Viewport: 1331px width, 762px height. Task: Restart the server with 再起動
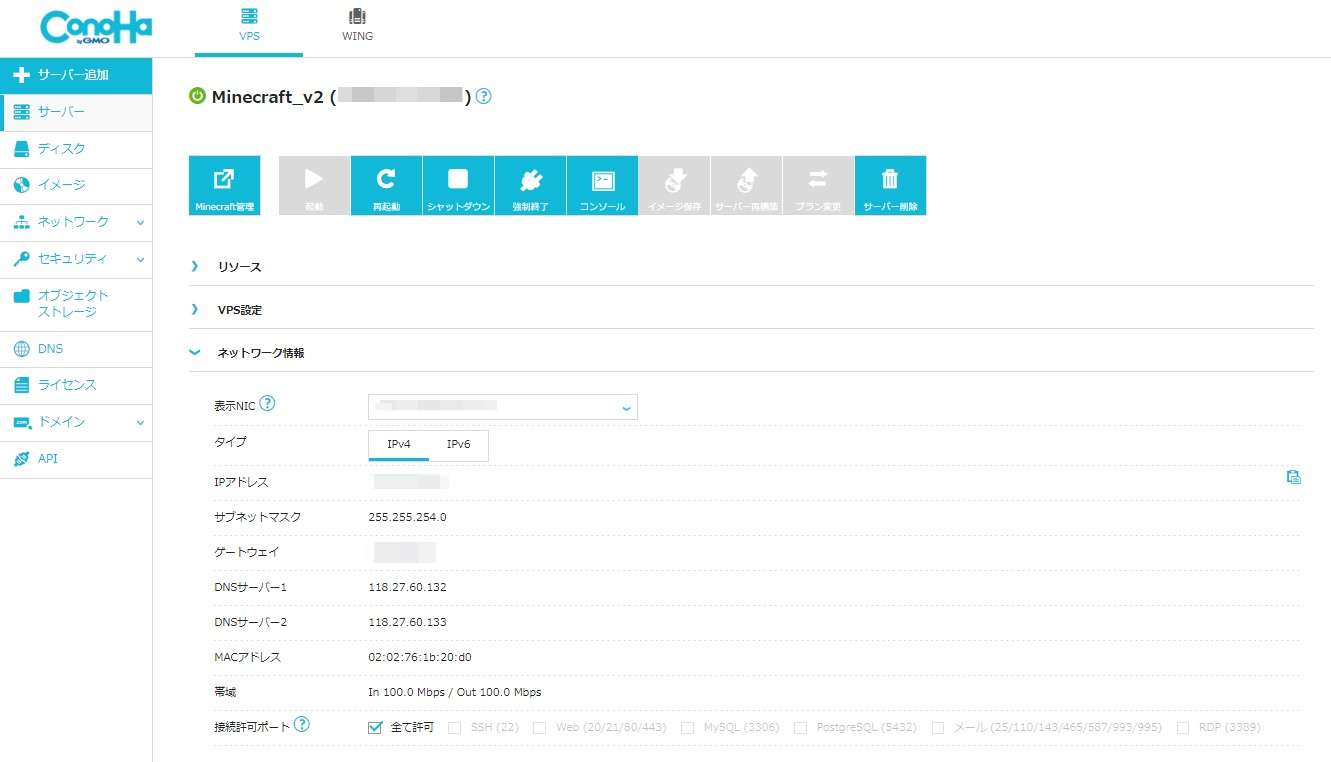pyautogui.click(x=386, y=185)
